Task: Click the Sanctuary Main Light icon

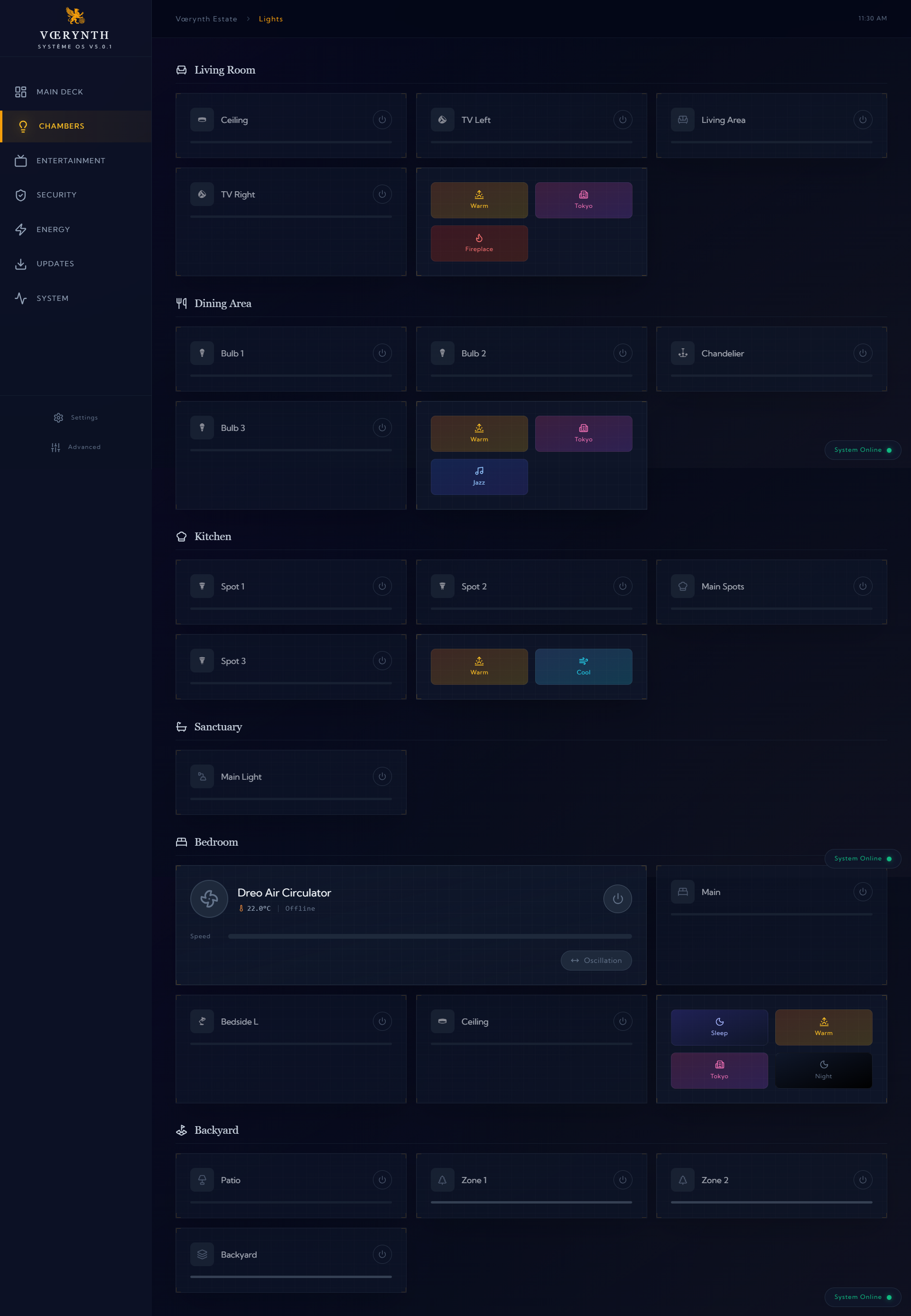Action: [202, 776]
